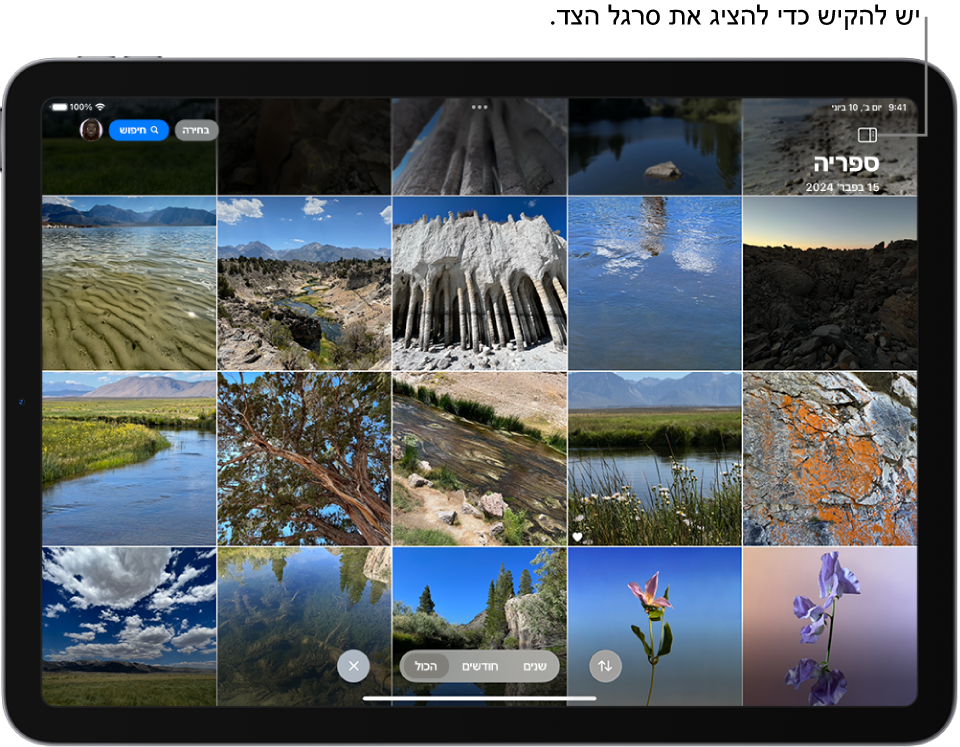Switch to the חודשים tab
This screenshot has height=747, width=960.
479,666
